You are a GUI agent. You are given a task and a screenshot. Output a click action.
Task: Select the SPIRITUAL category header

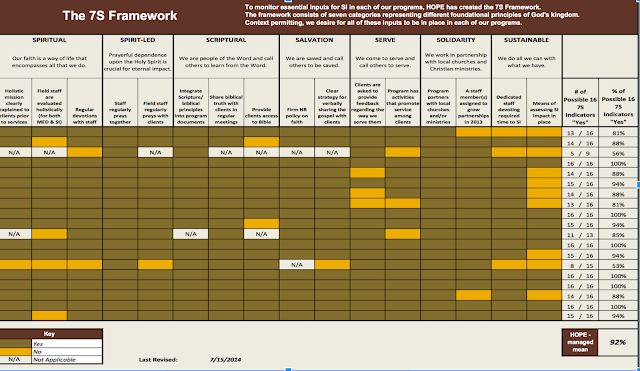click(49, 40)
